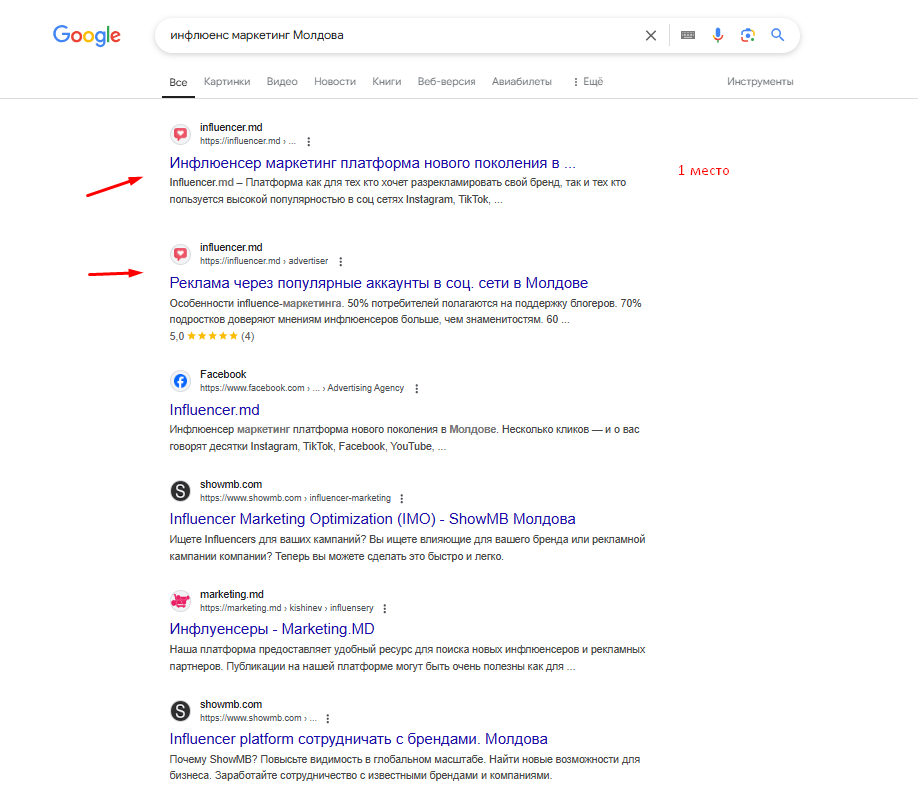Open 'Инфлуенсеры - Marketing.MD' result link
The width and height of the screenshot is (918, 788).
coord(272,629)
